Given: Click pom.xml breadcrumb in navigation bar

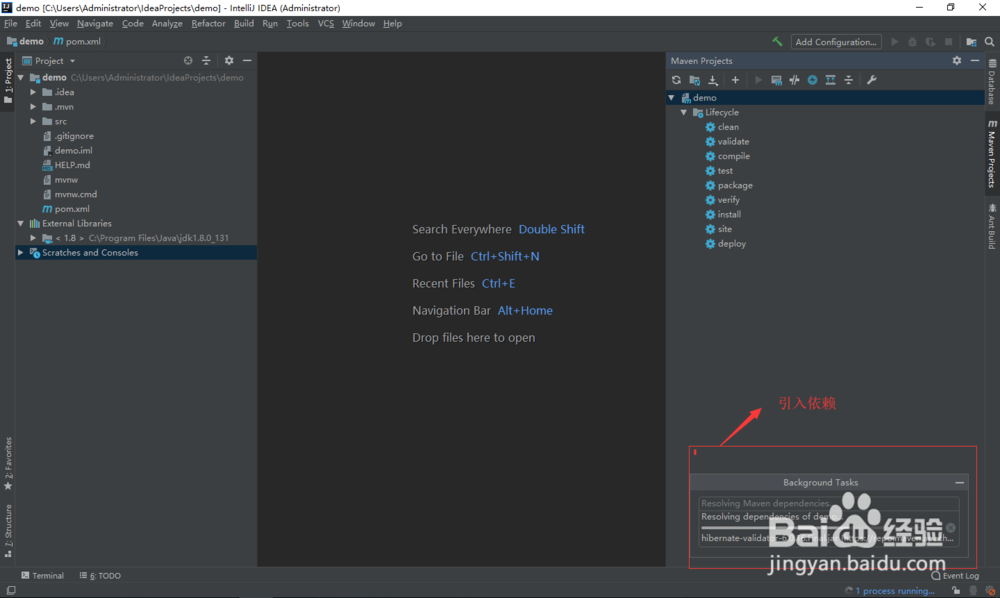Looking at the screenshot, I should (x=77, y=41).
